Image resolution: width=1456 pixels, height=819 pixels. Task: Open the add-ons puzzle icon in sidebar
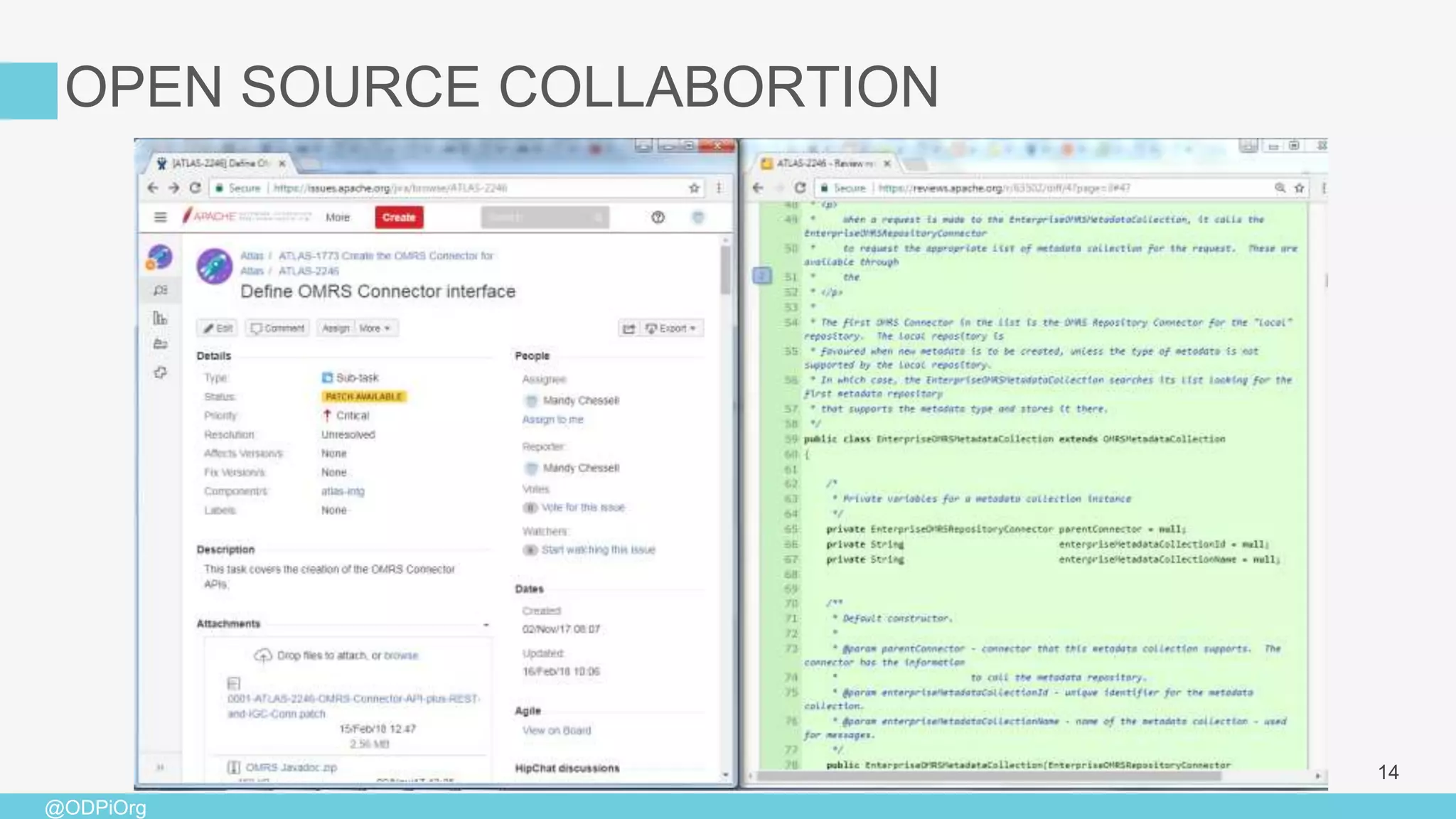(x=161, y=372)
